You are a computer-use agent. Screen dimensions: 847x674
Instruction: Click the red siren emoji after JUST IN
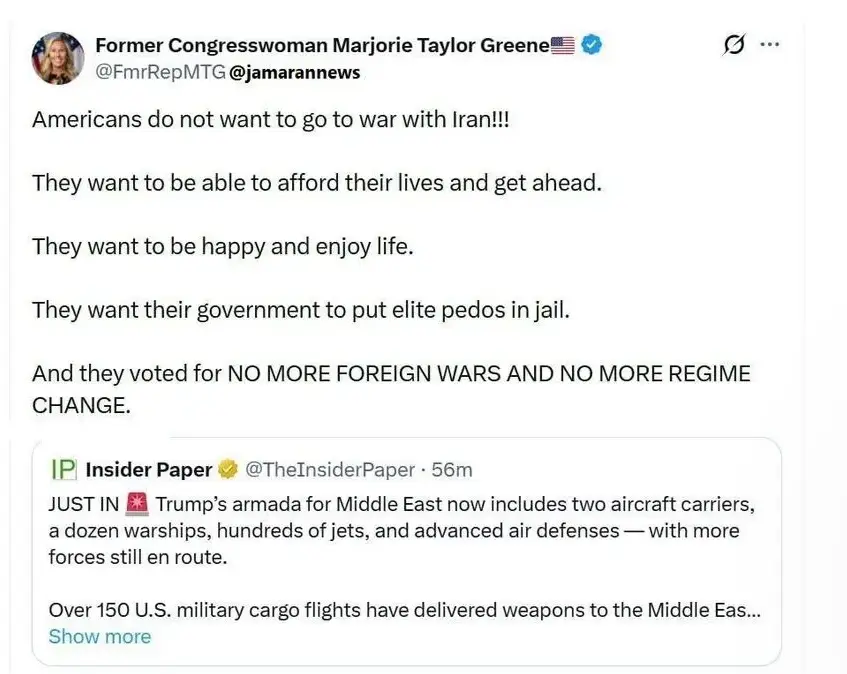click(137, 503)
